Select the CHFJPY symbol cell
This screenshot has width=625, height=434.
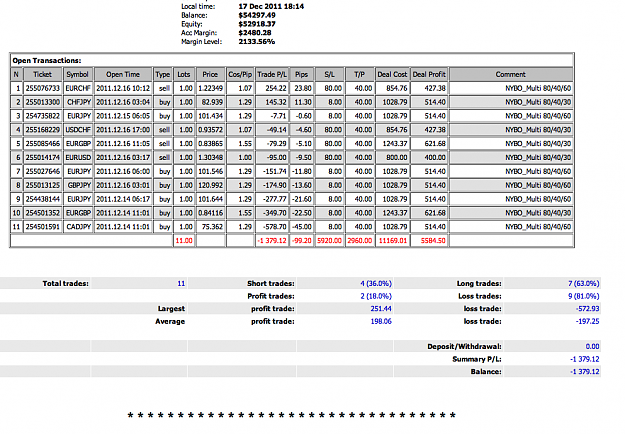tap(78, 102)
